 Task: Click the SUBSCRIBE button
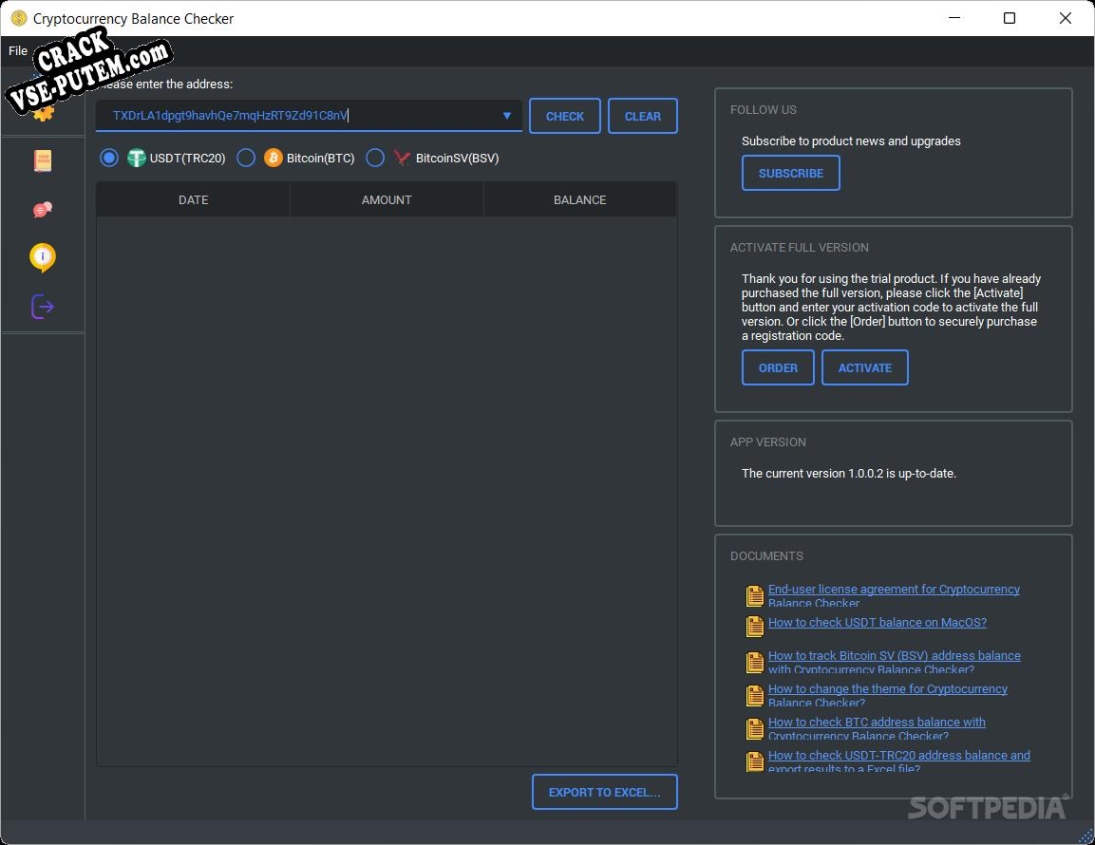(x=791, y=173)
